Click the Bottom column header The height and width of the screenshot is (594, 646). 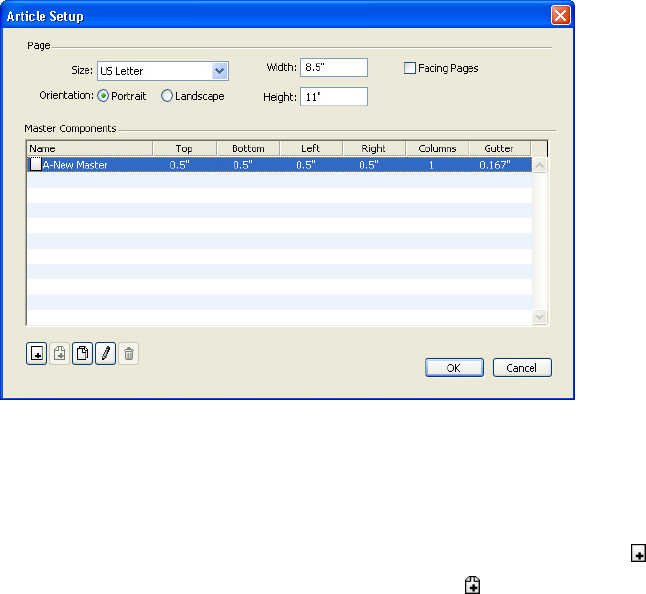pos(248,148)
